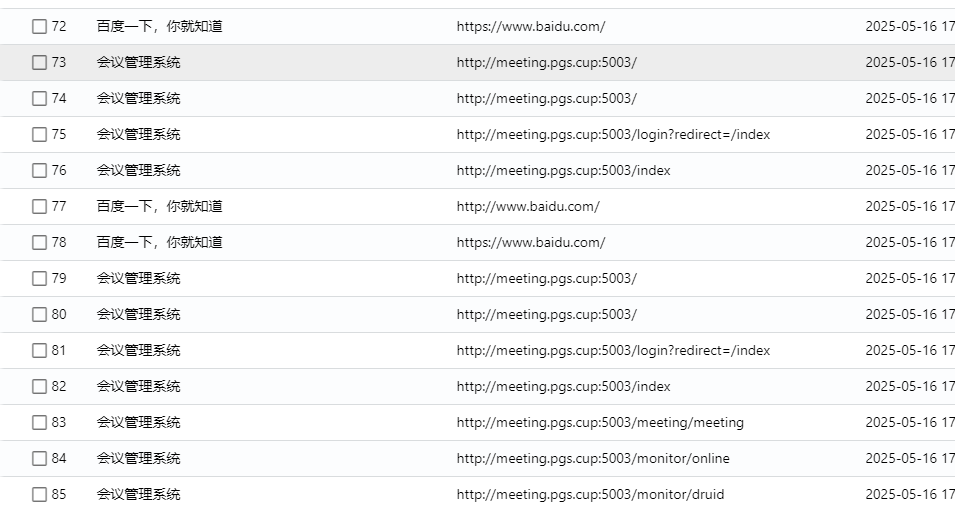Click the 会议管理系统 title in row 73
Image resolution: width=955 pixels, height=508 pixels.
pyautogui.click(x=138, y=62)
